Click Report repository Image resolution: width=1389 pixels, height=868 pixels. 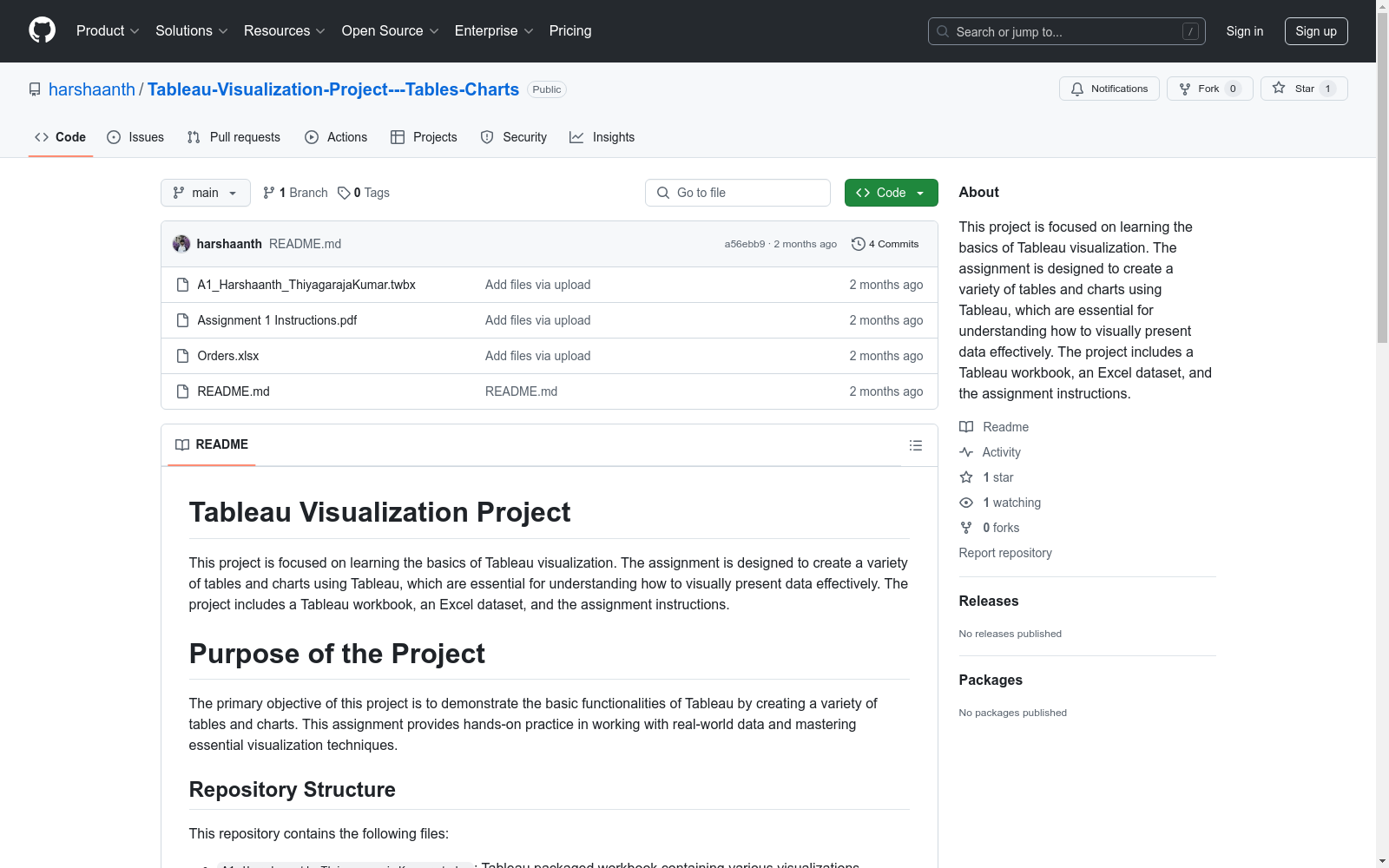click(1005, 553)
